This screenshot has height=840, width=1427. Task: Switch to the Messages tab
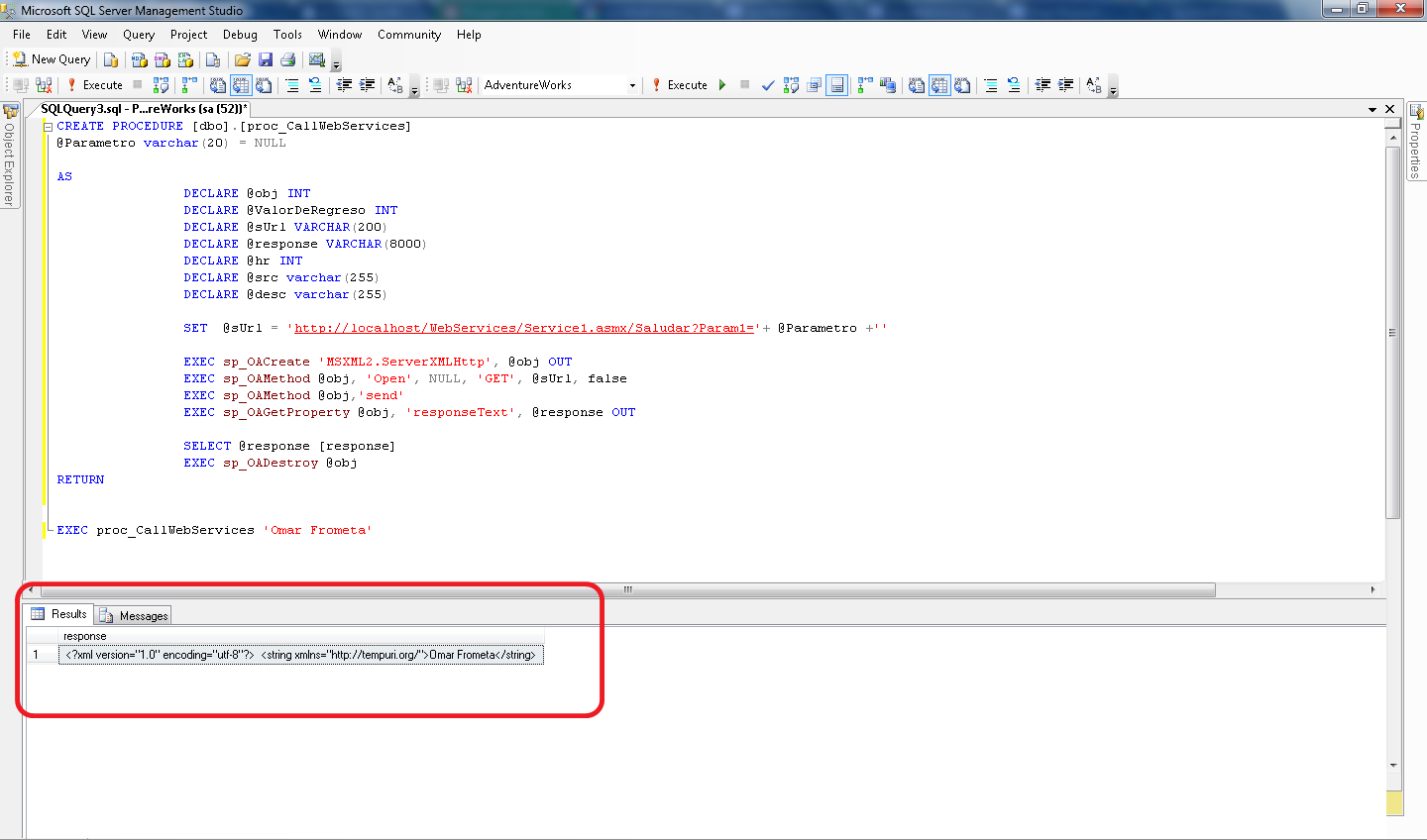tap(134, 615)
